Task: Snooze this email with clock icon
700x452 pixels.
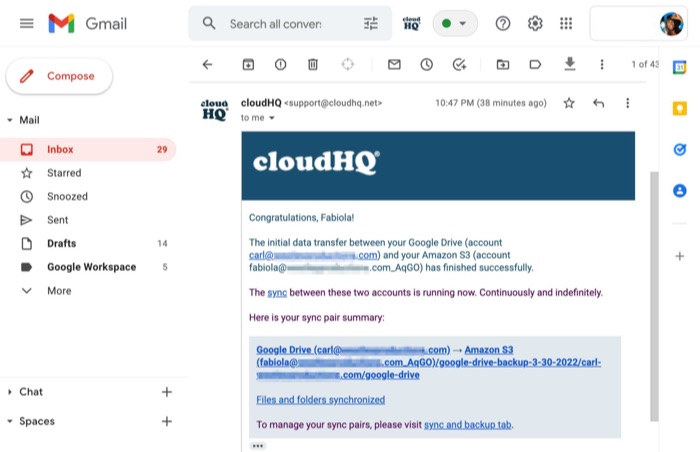Action: pyautogui.click(x=426, y=65)
